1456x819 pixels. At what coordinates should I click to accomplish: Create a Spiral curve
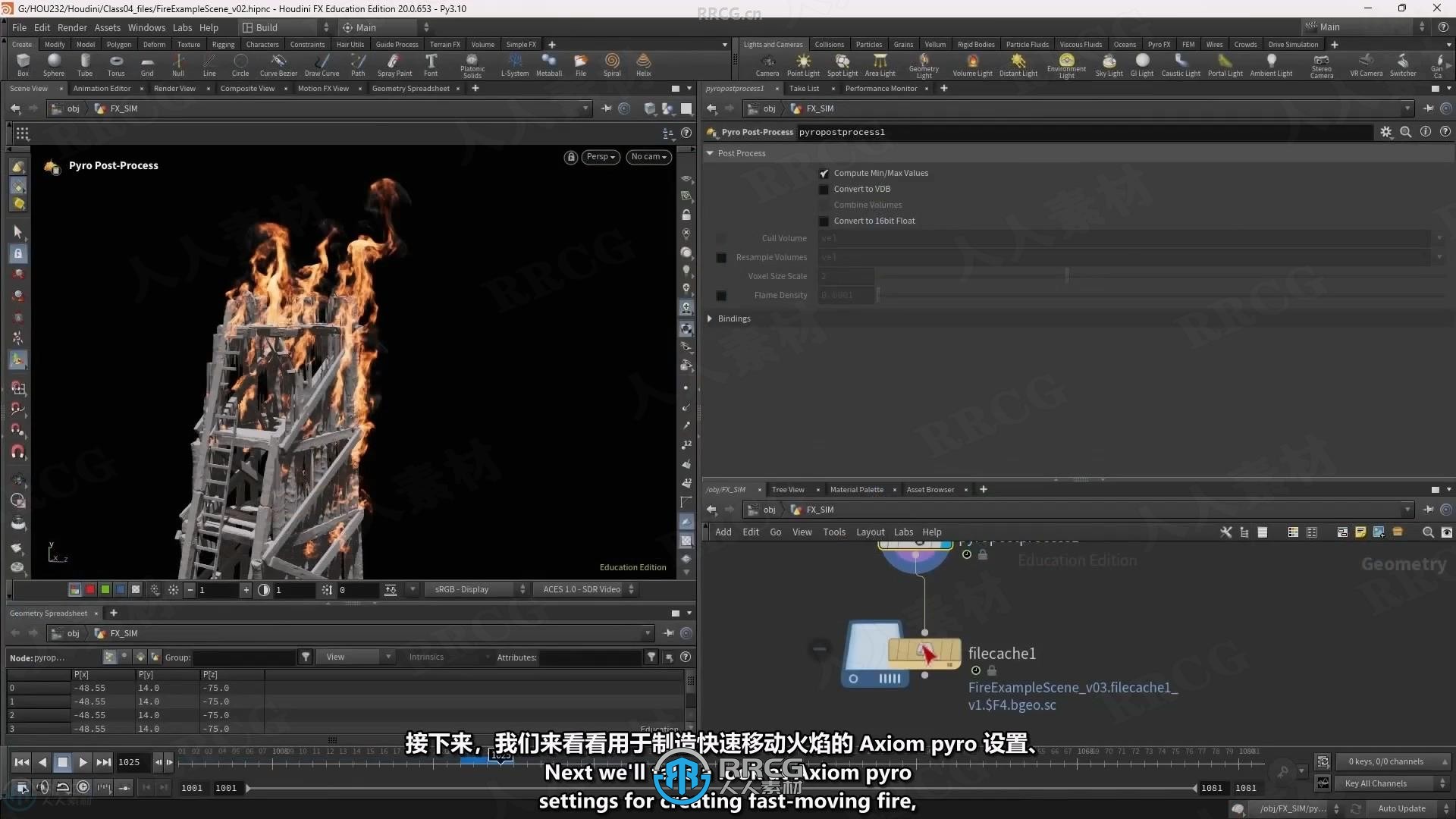click(612, 64)
